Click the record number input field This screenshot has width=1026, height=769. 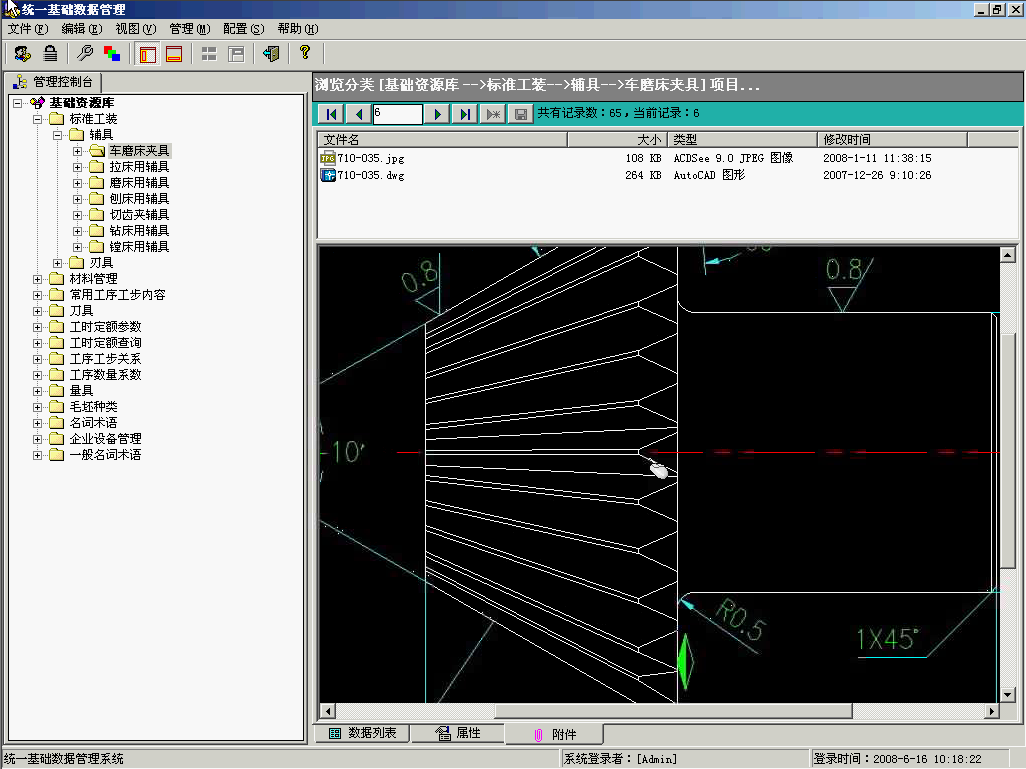coord(397,114)
